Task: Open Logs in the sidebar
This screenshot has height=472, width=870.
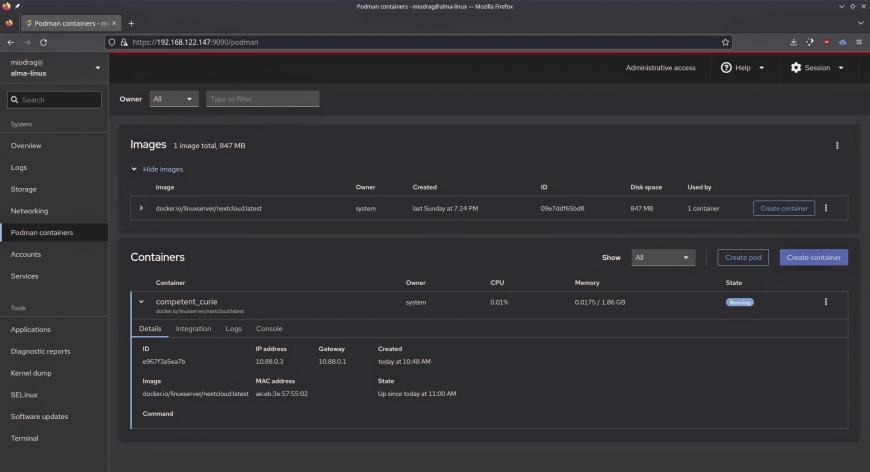Action: pyautogui.click(x=54, y=167)
